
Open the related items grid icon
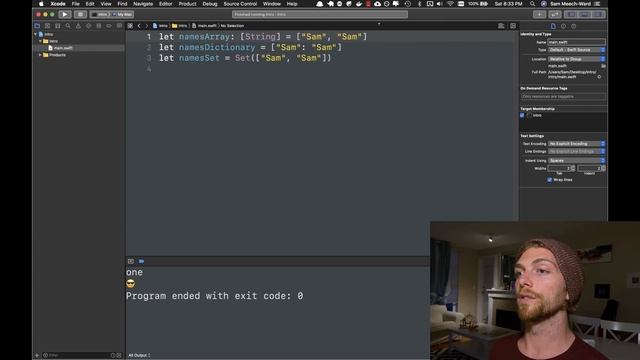point(130,26)
